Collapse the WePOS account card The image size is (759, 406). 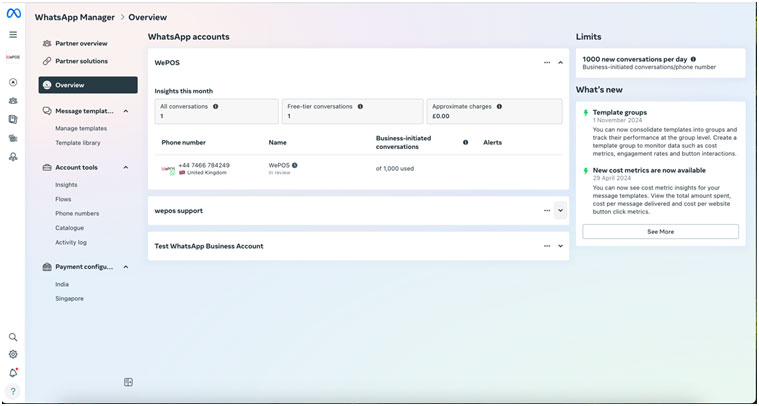tap(561, 62)
